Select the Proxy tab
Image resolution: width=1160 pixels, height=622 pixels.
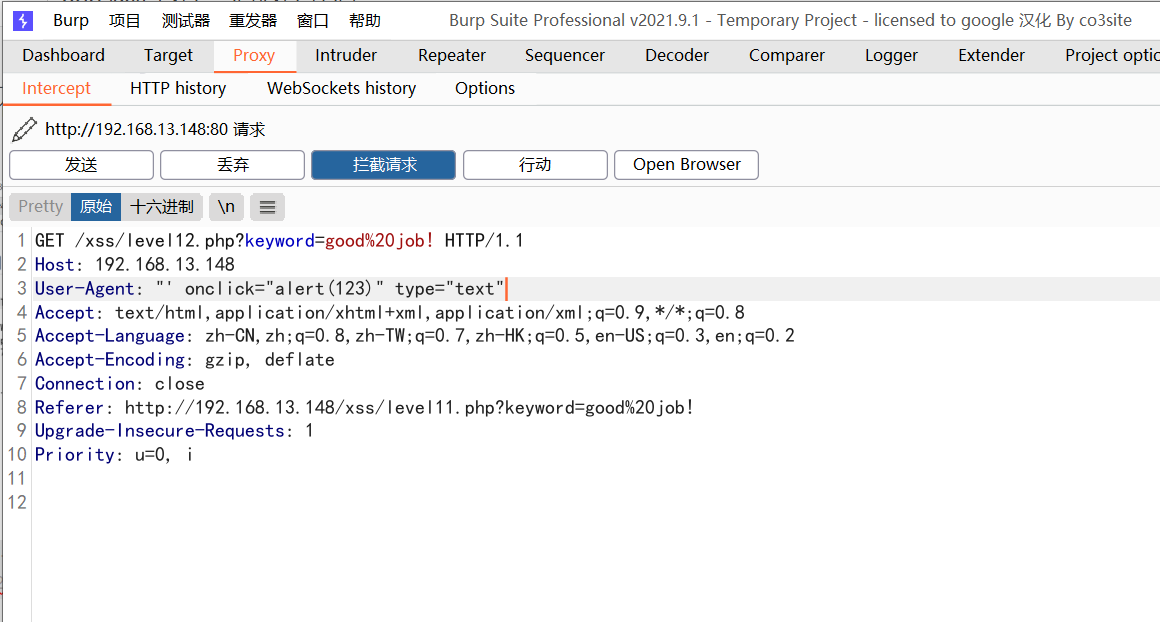coord(254,55)
